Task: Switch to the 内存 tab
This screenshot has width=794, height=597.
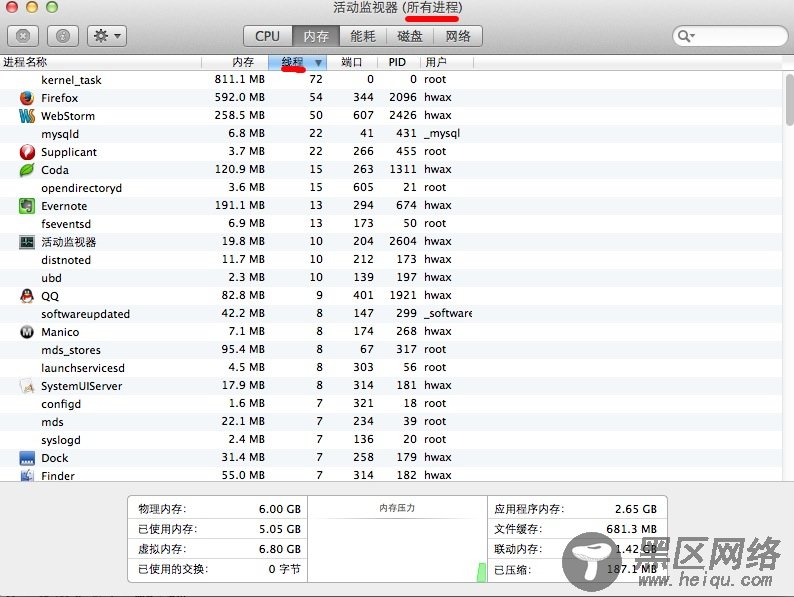Action: (315, 36)
